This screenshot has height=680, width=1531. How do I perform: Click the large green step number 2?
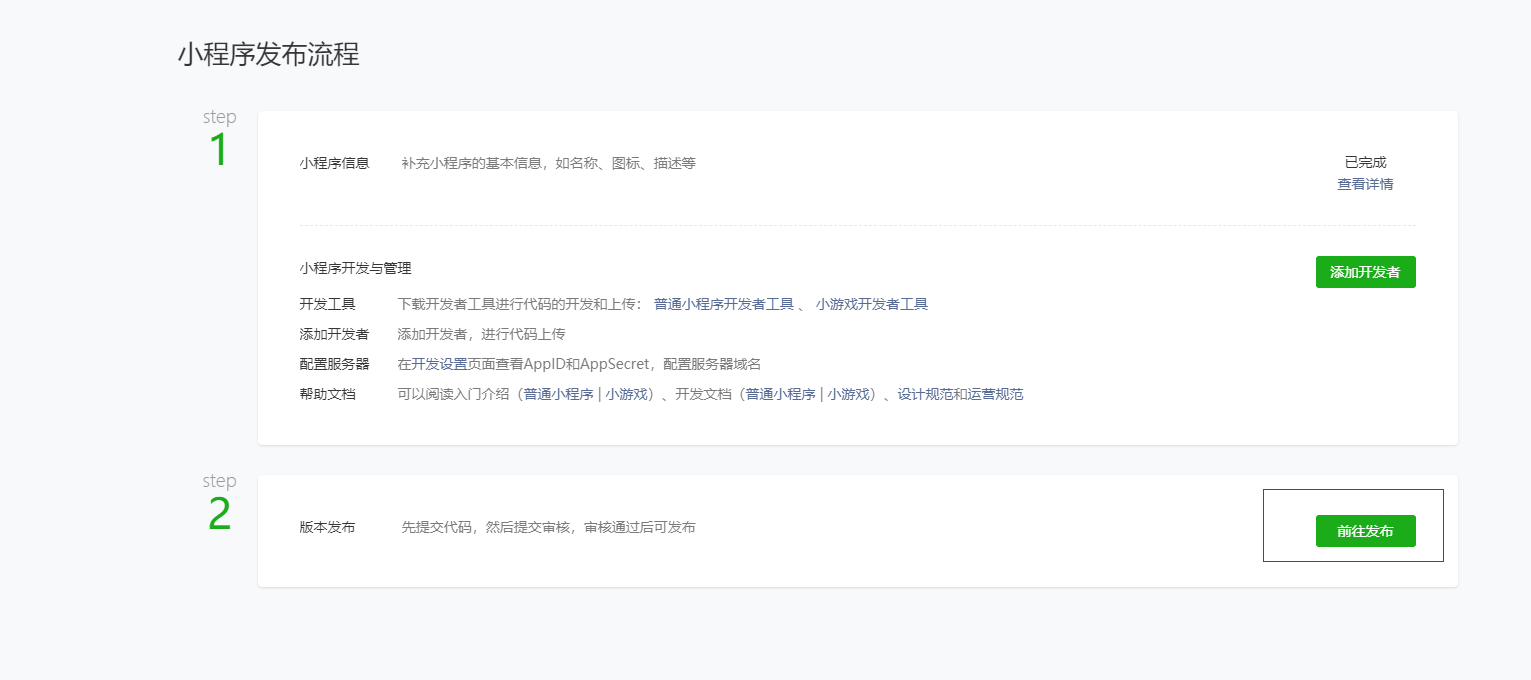tap(219, 515)
